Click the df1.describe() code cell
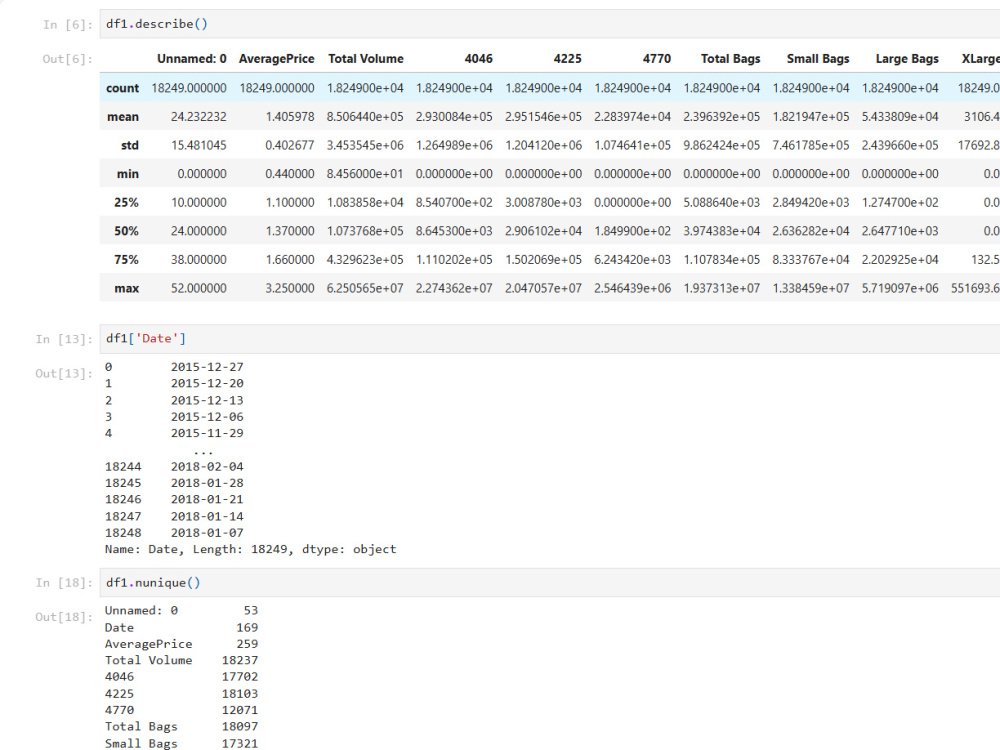Image resolution: width=1000 pixels, height=750 pixels. pyautogui.click(x=550, y=24)
